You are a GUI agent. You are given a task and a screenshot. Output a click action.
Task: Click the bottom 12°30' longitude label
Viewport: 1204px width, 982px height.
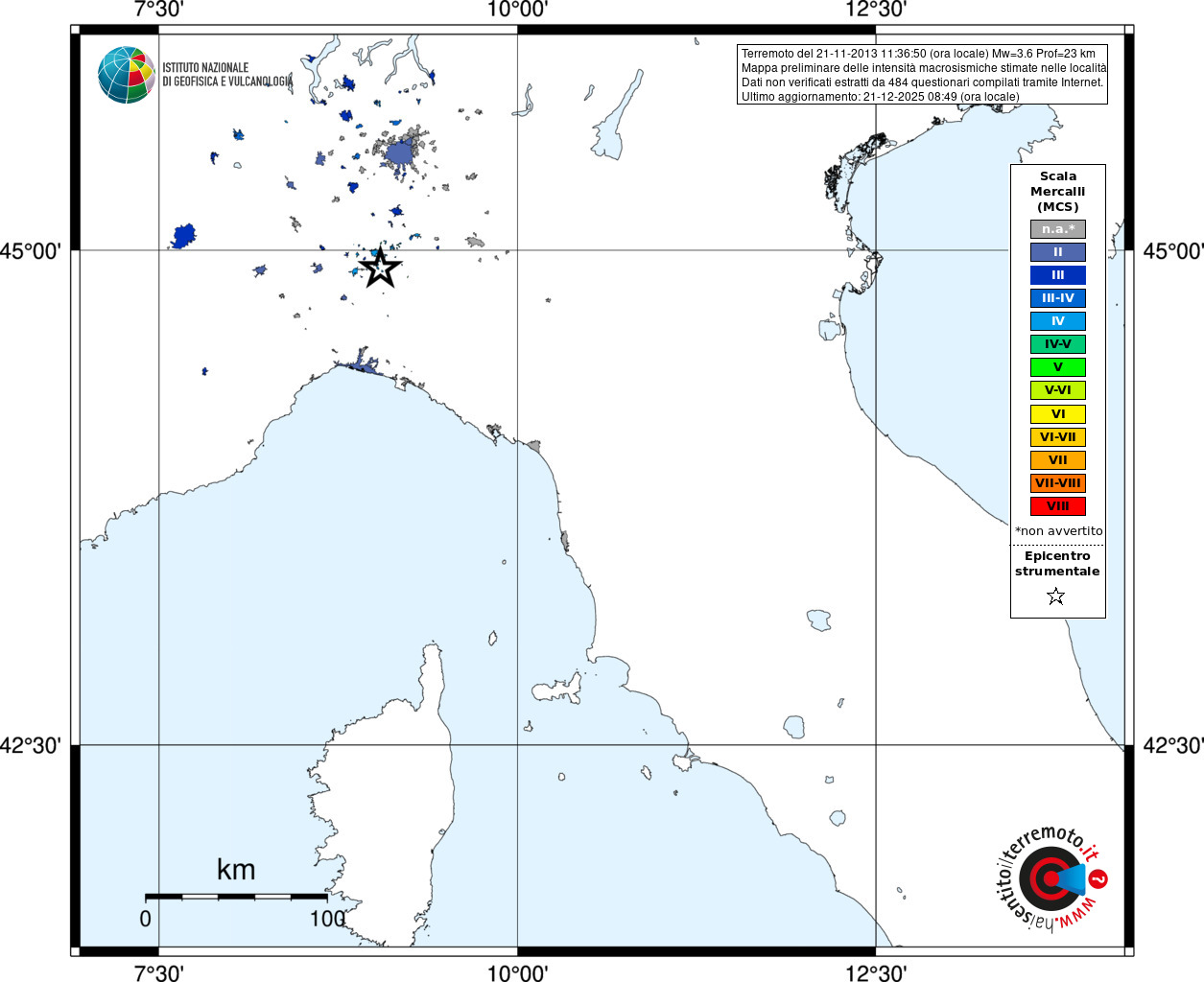point(876,972)
